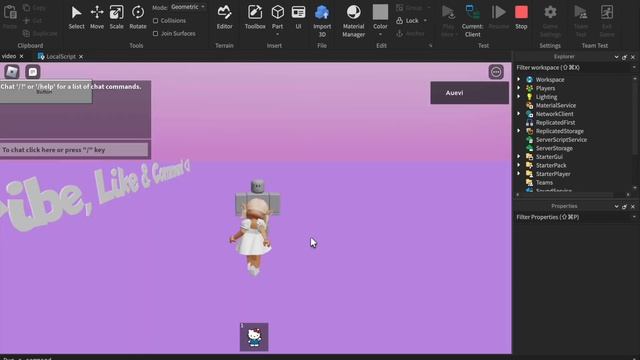The image size is (640, 360).
Task: Activate the Rotate tool
Action: (138, 17)
